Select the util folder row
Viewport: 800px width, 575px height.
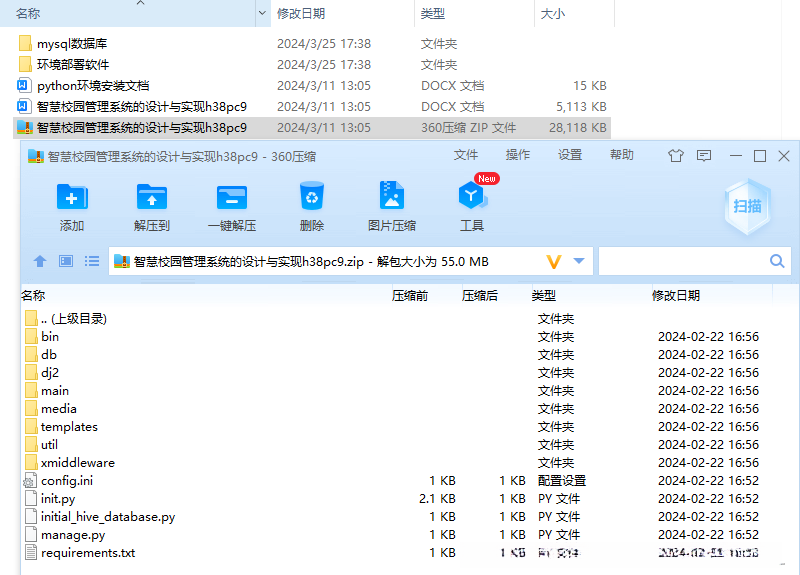[x=396, y=445]
